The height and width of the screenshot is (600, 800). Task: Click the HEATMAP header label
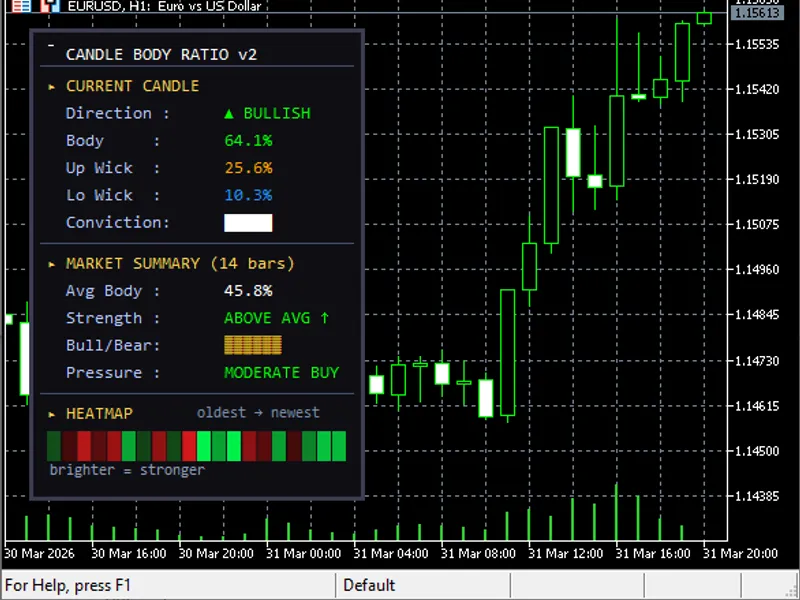[99, 413]
